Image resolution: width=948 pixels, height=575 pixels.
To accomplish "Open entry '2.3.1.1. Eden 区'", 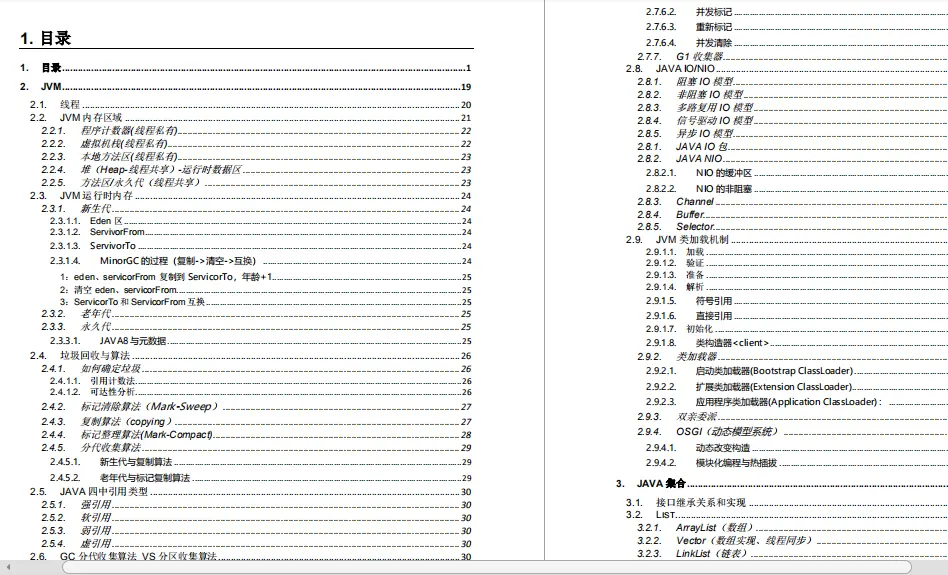I will [261, 221].
